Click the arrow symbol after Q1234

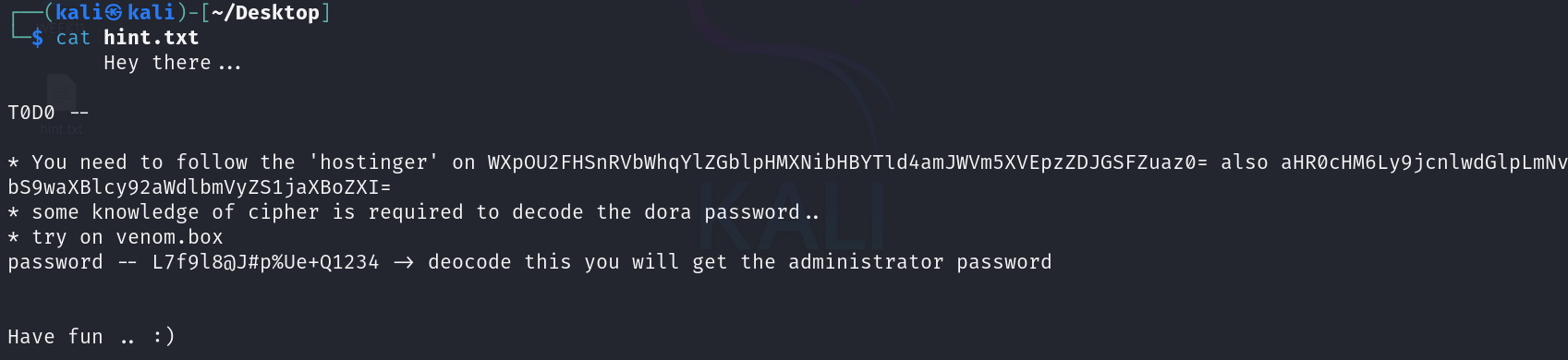click(x=403, y=262)
